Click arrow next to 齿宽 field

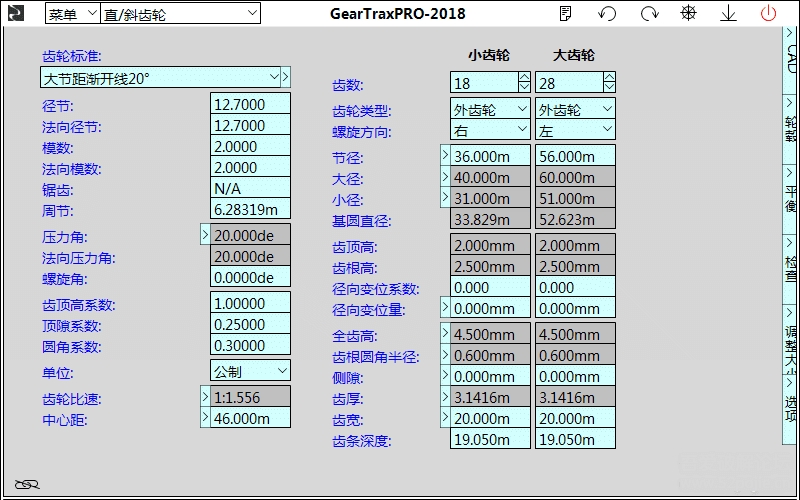pyautogui.click(x=445, y=417)
